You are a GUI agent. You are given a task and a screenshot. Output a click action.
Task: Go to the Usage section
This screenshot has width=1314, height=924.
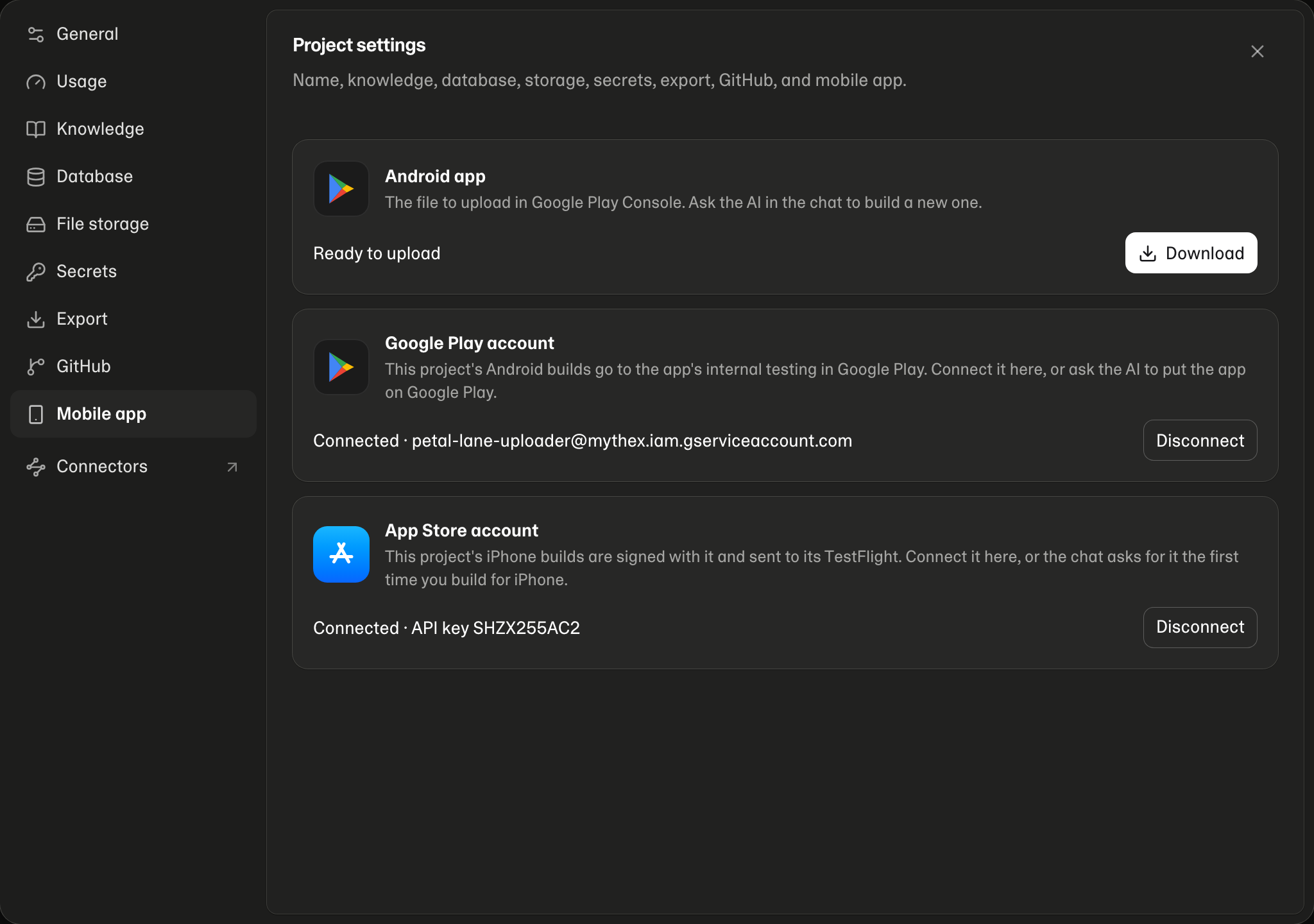click(x=133, y=81)
